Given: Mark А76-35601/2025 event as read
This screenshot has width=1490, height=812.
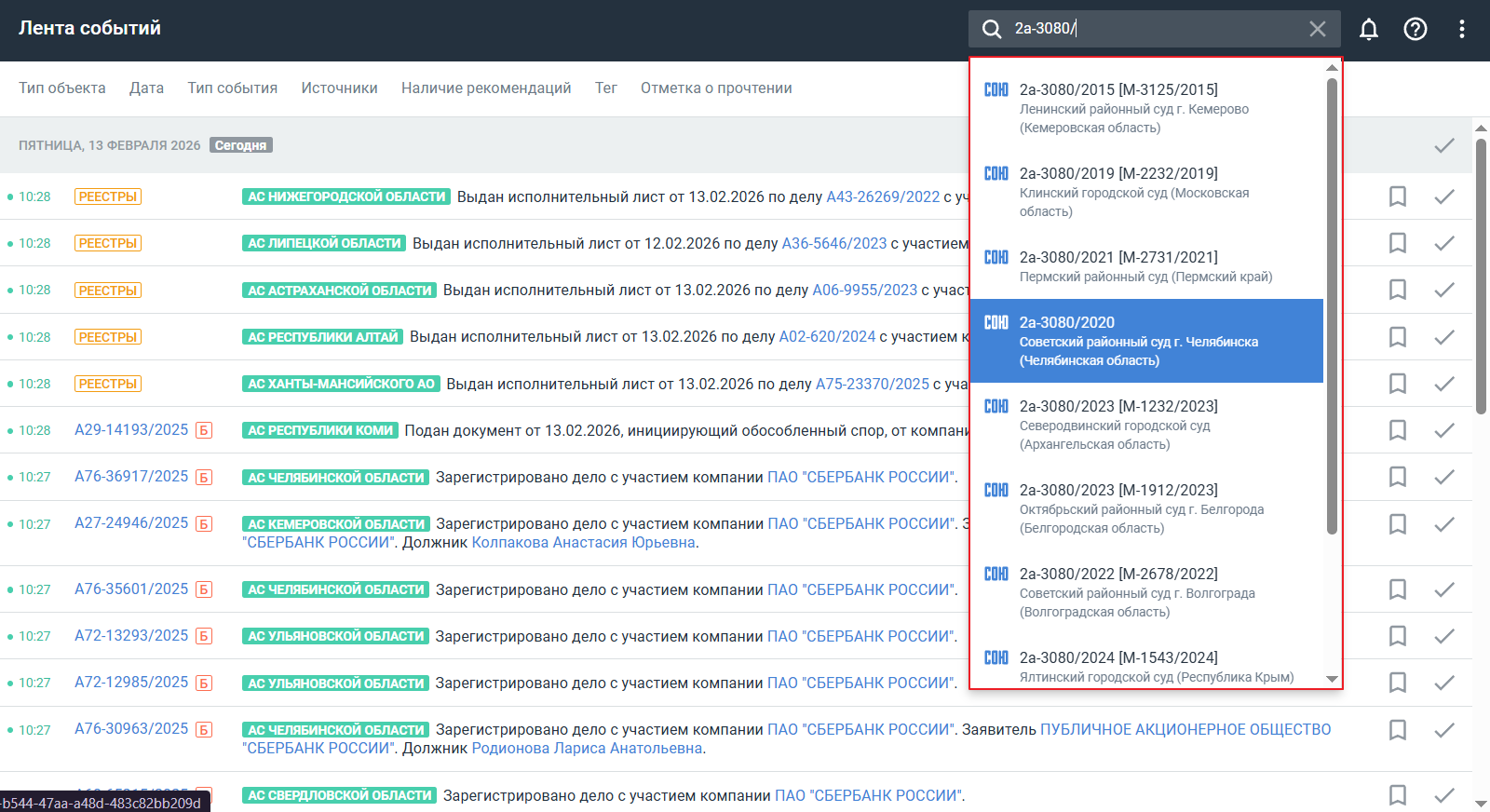Looking at the screenshot, I should tap(1443, 589).
